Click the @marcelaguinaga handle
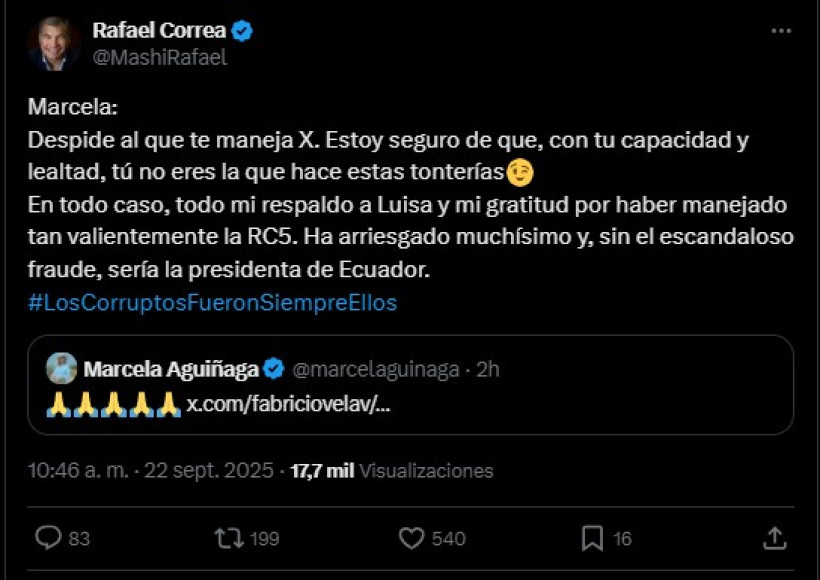Viewport: 820px width, 580px height. 375,369
